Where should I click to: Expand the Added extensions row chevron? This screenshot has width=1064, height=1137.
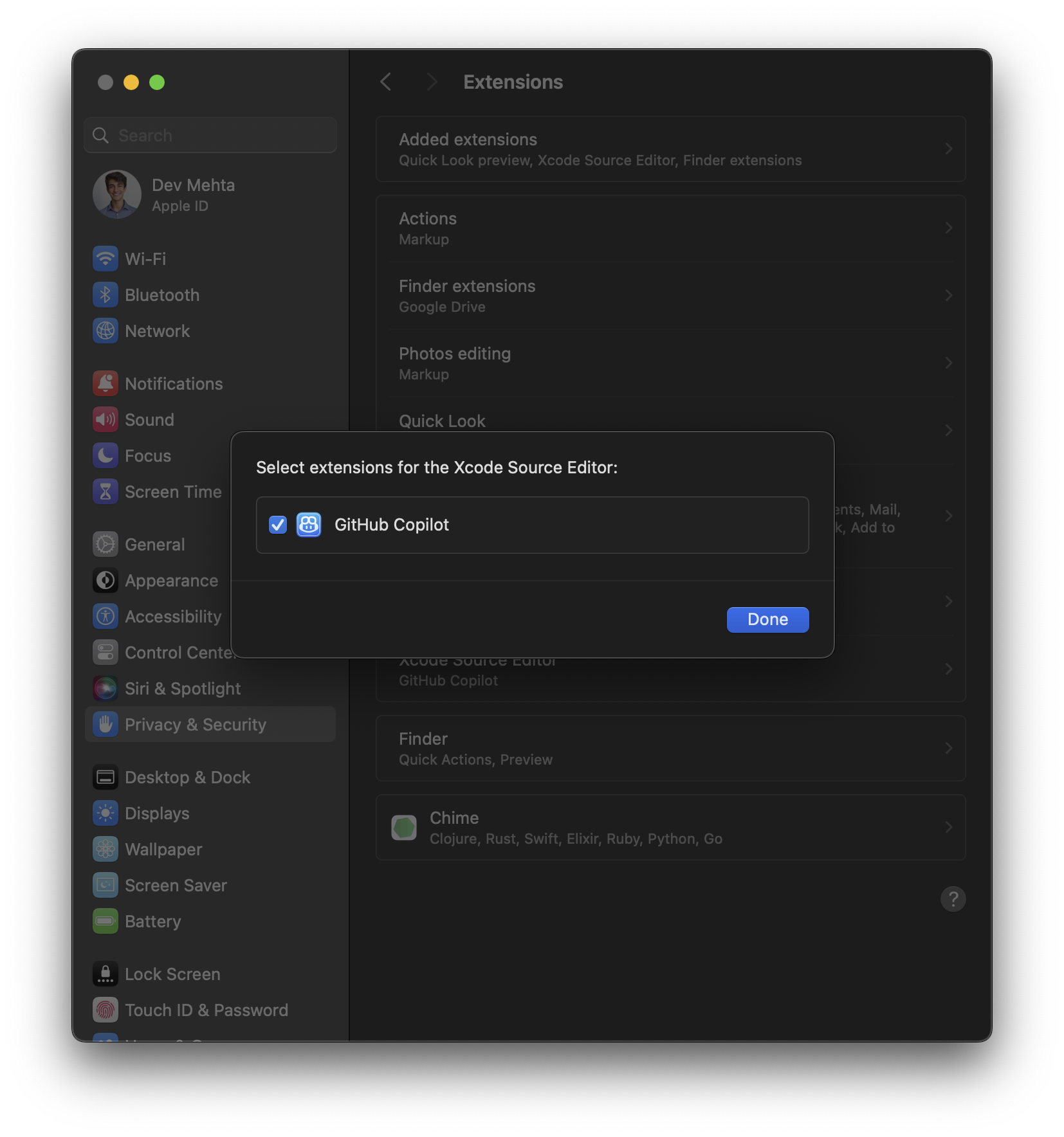pos(948,149)
